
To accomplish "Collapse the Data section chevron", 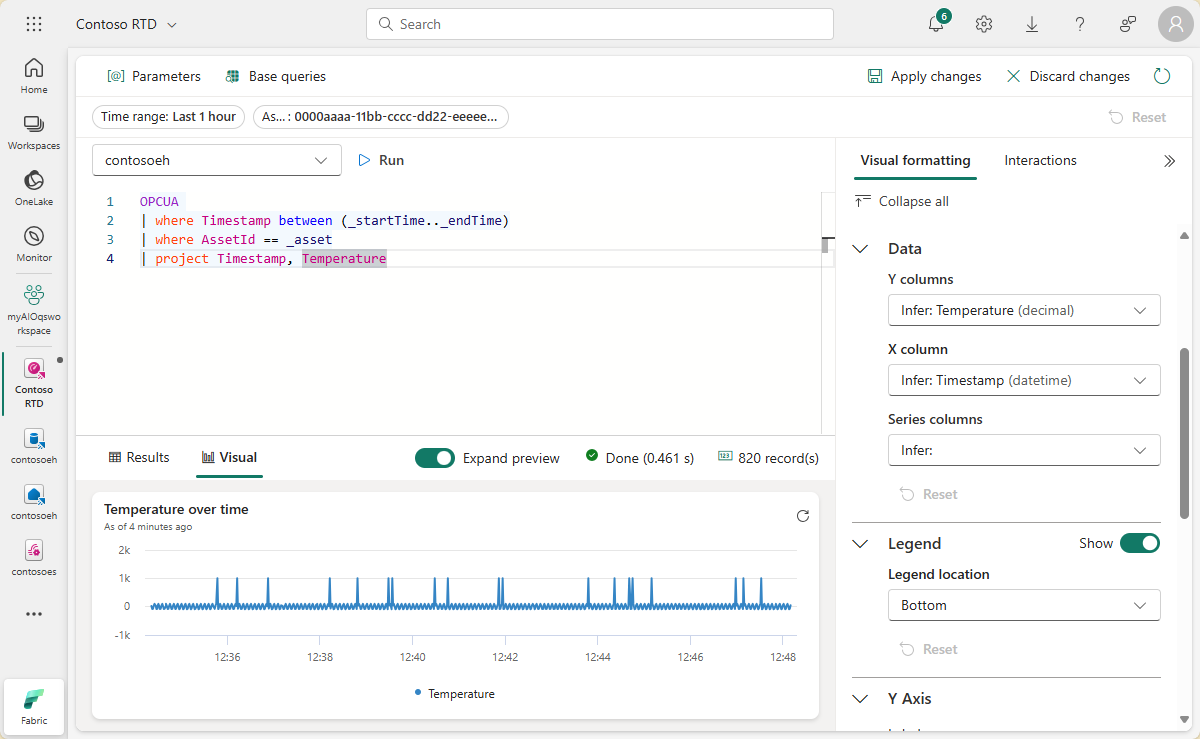I will pos(860,249).
